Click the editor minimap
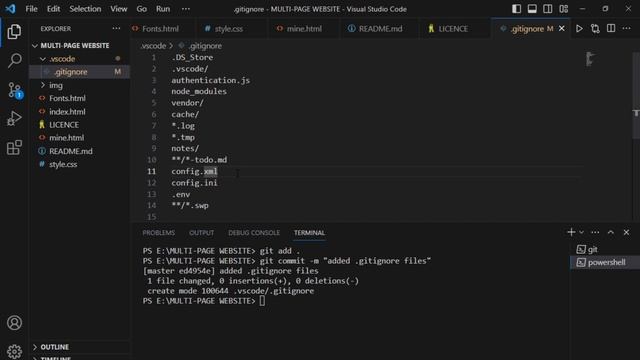 pyautogui.click(x=590, y=59)
